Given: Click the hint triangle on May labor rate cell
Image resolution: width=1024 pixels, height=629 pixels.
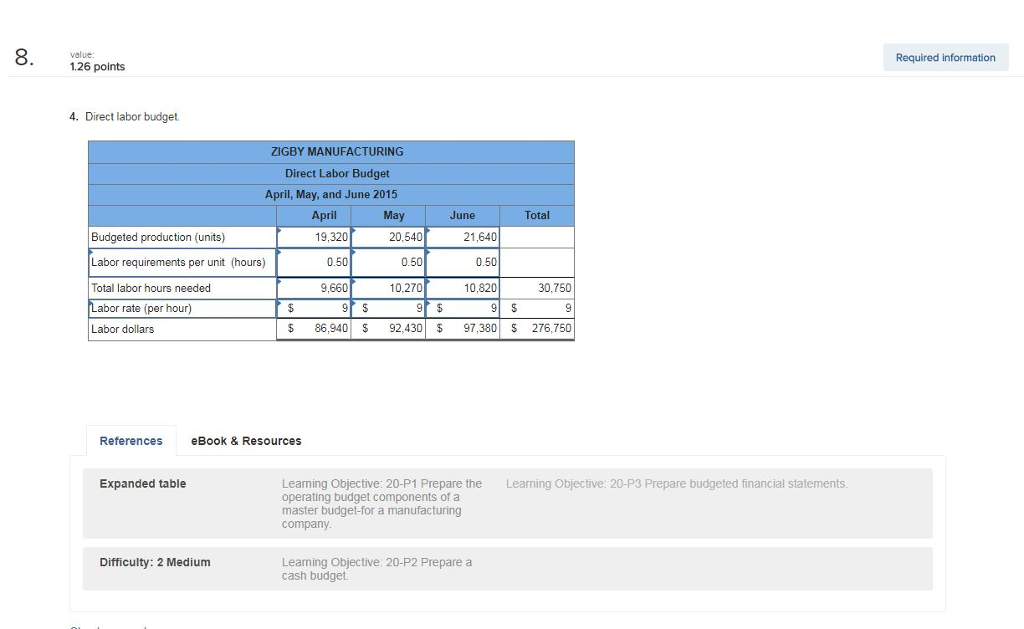Looking at the screenshot, I should click(x=354, y=301).
